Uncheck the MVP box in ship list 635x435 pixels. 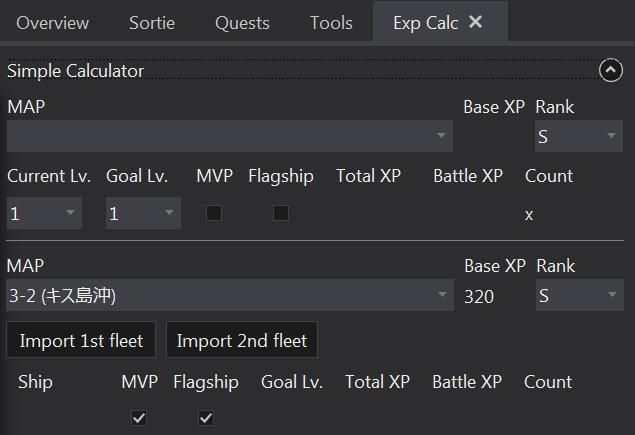tap(139, 418)
